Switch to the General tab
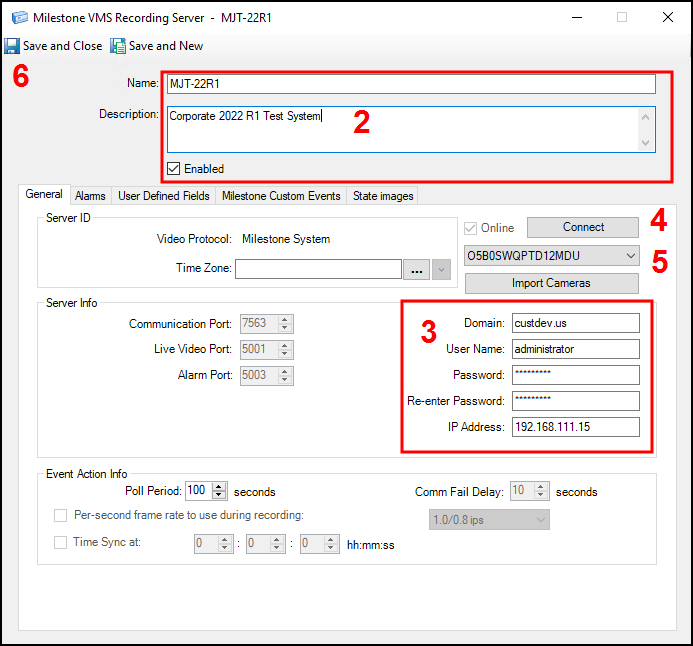The image size is (693, 646). 44,194
